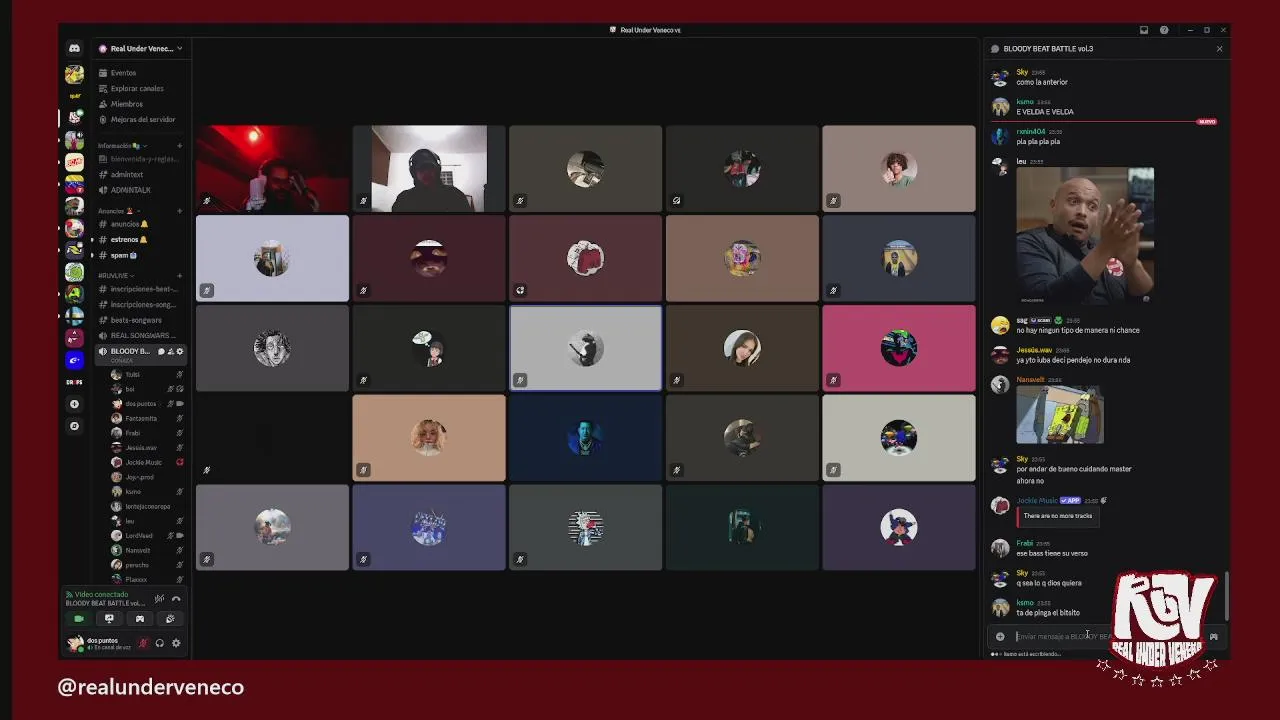Select the pink background participant tile
Viewport: 1280px width, 720px height.
coord(898,348)
